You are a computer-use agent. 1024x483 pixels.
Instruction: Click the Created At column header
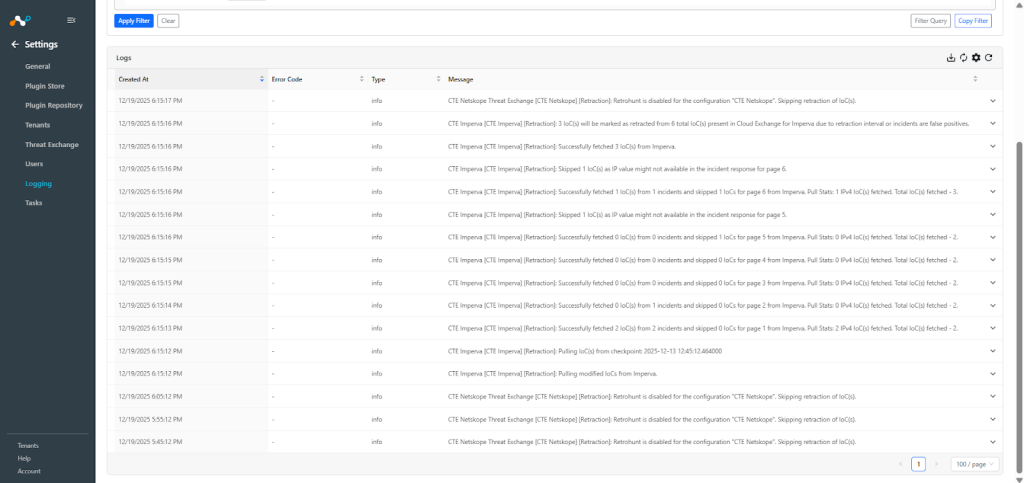click(191, 79)
